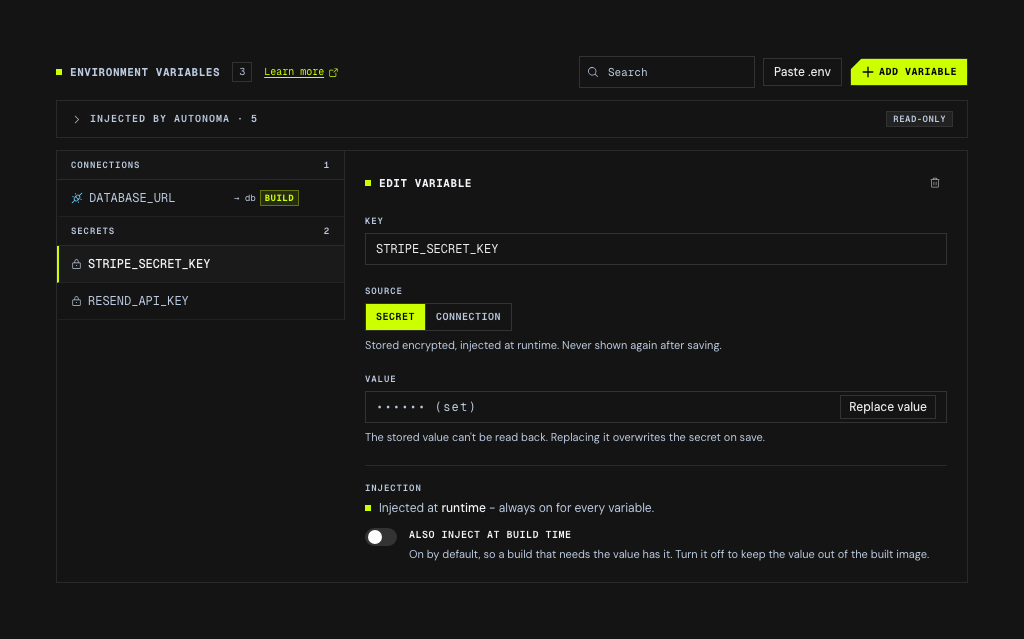Click the READ-ONLY badge
This screenshot has width=1024, height=639.
[919, 119]
